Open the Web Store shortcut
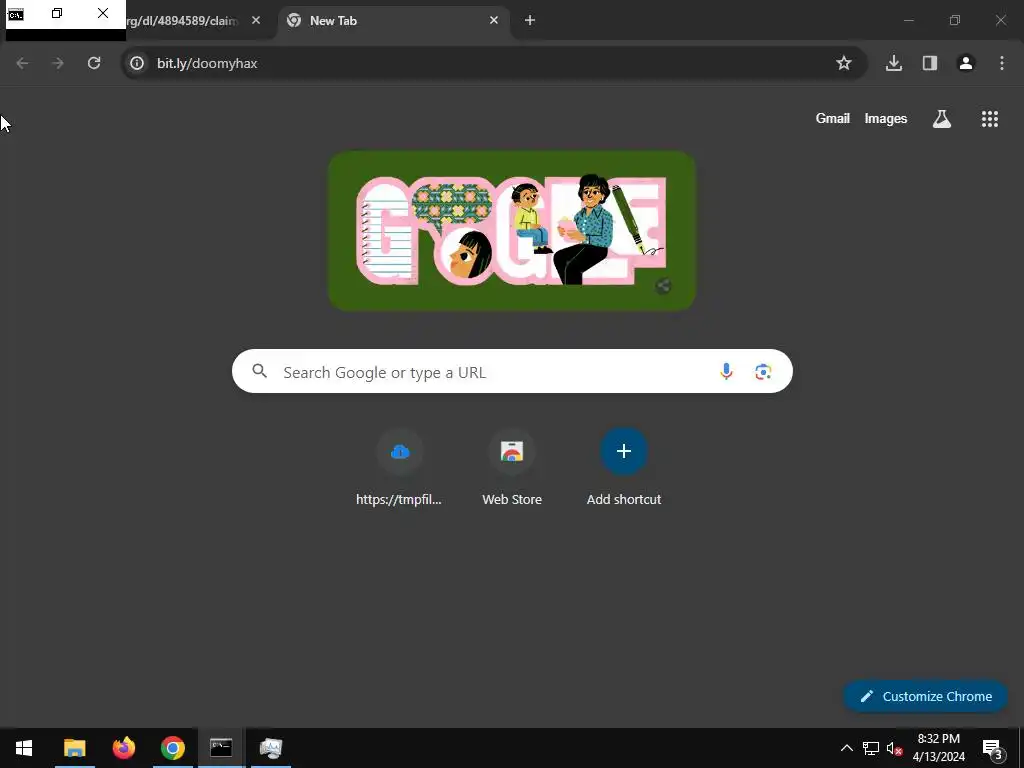The width and height of the screenshot is (1024, 768). coord(512,466)
